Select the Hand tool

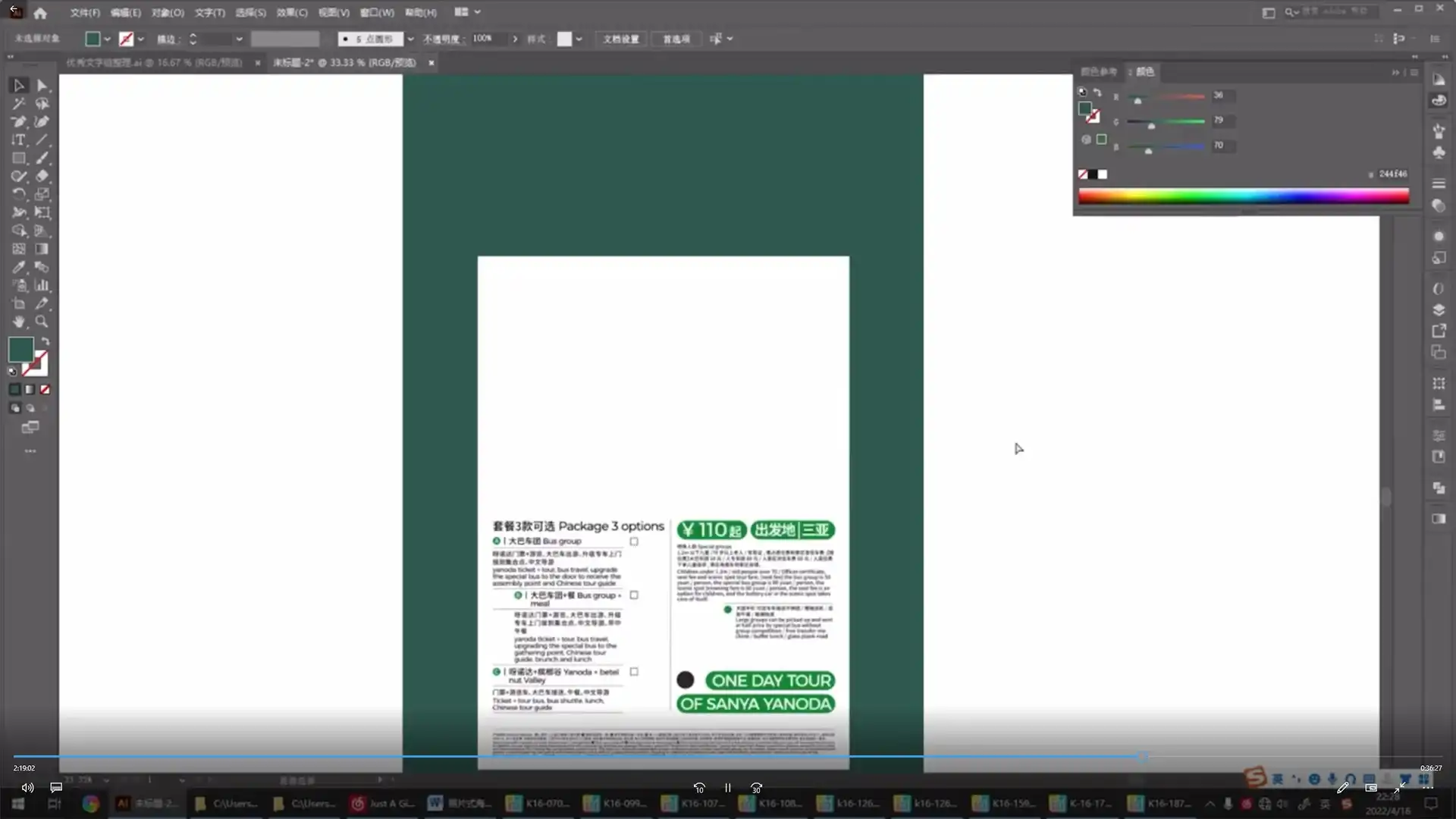(18, 322)
